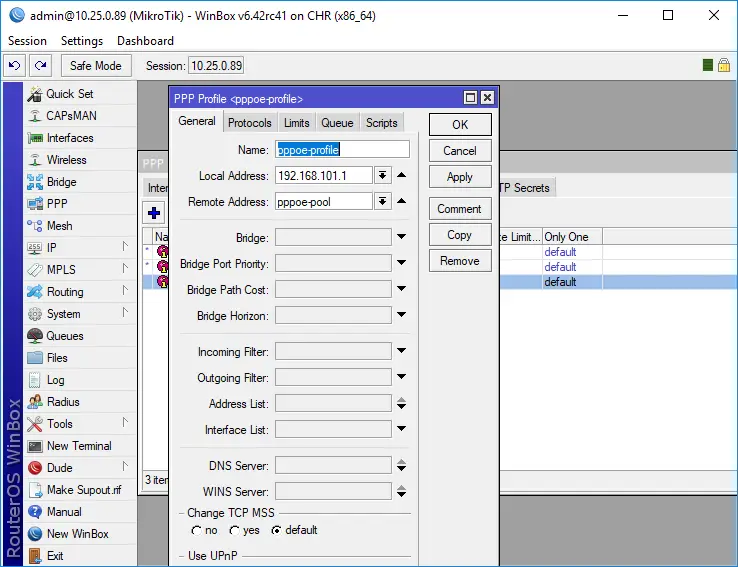738x567 pixels.
Task: Click the Redo arrow in the toolbar
Action: click(x=40, y=65)
